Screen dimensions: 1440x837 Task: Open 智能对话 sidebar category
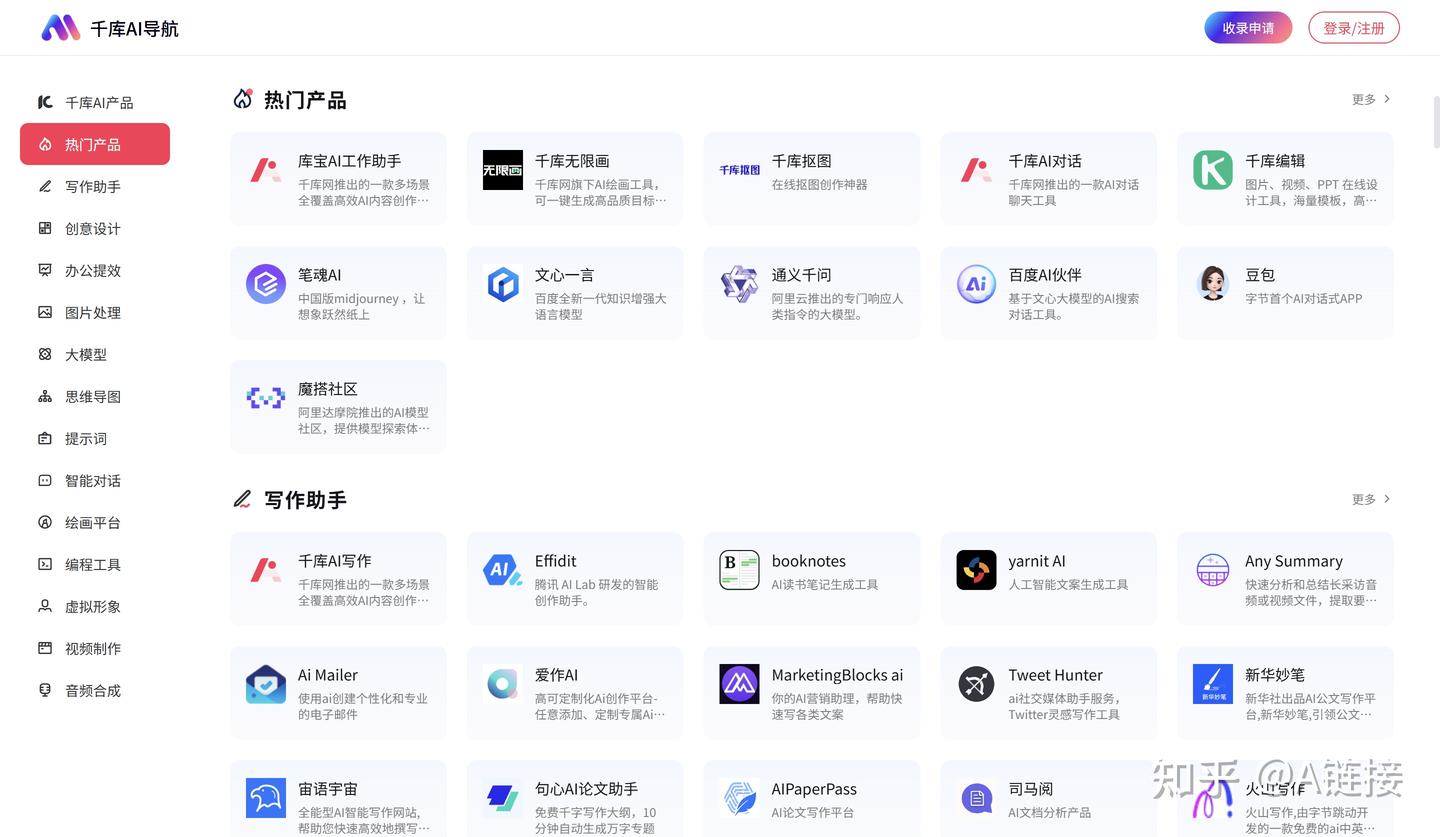tap(95, 480)
